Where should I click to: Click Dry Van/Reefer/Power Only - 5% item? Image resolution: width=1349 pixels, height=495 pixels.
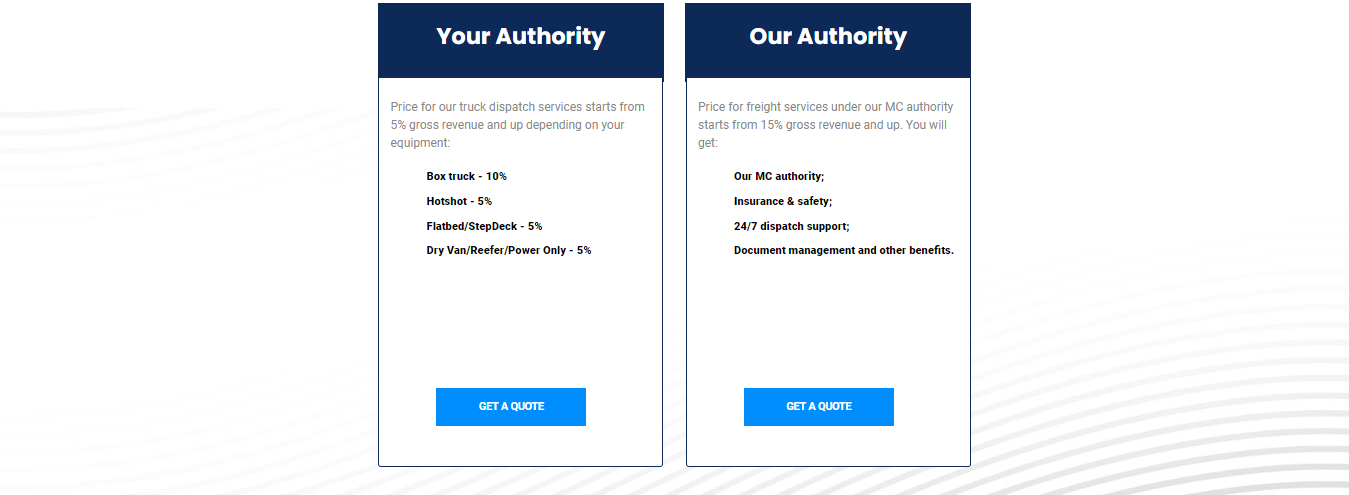click(509, 250)
